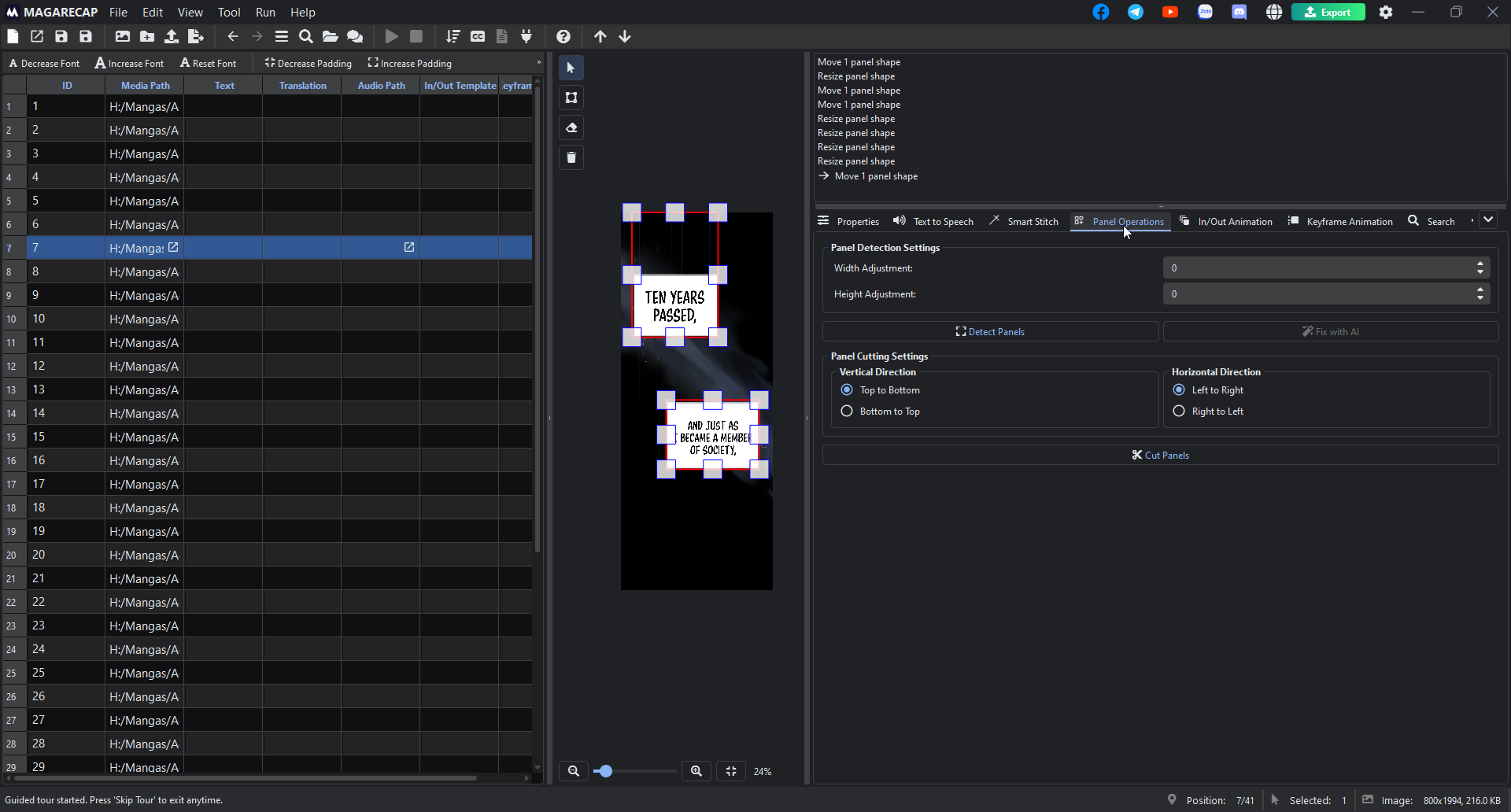This screenshot has height=812, width=1511.
Task: Select Bottom to Top radio button
Action: coord(847,411)
